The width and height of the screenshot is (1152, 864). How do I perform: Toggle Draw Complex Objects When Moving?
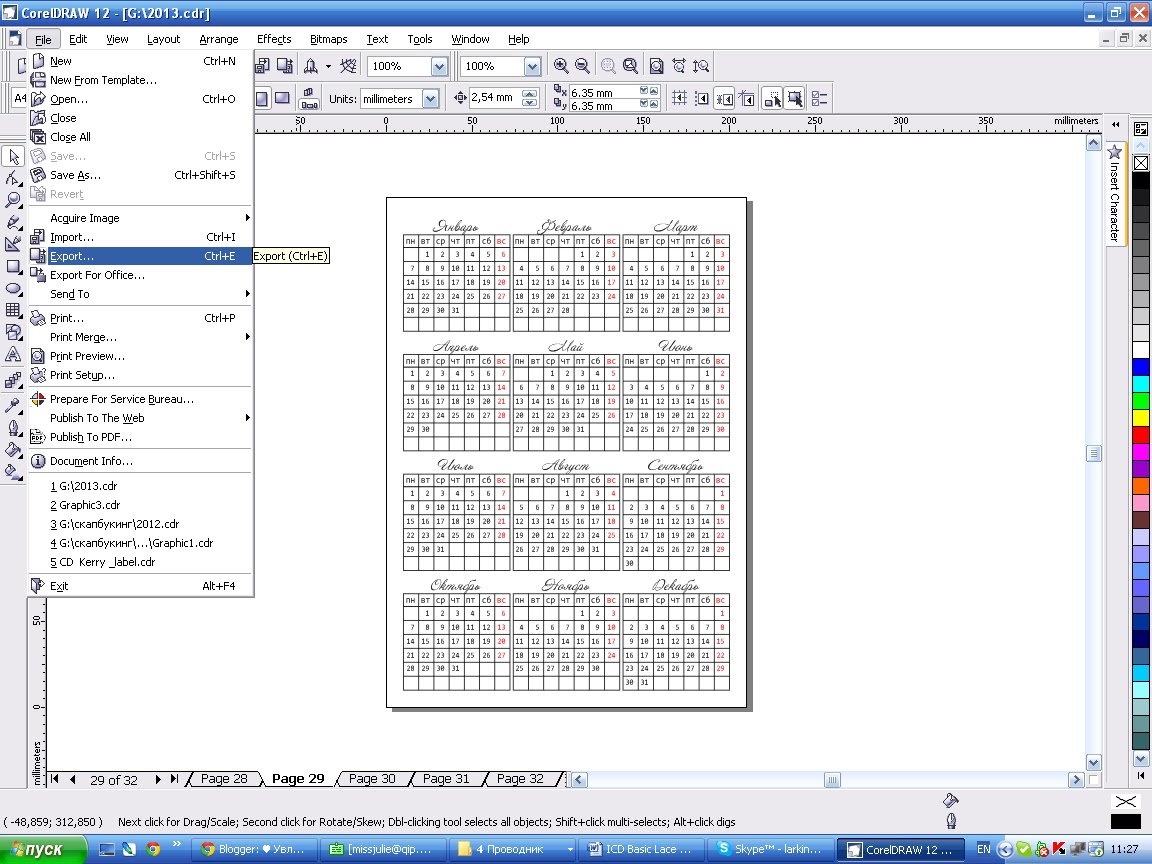pos(772,98)
